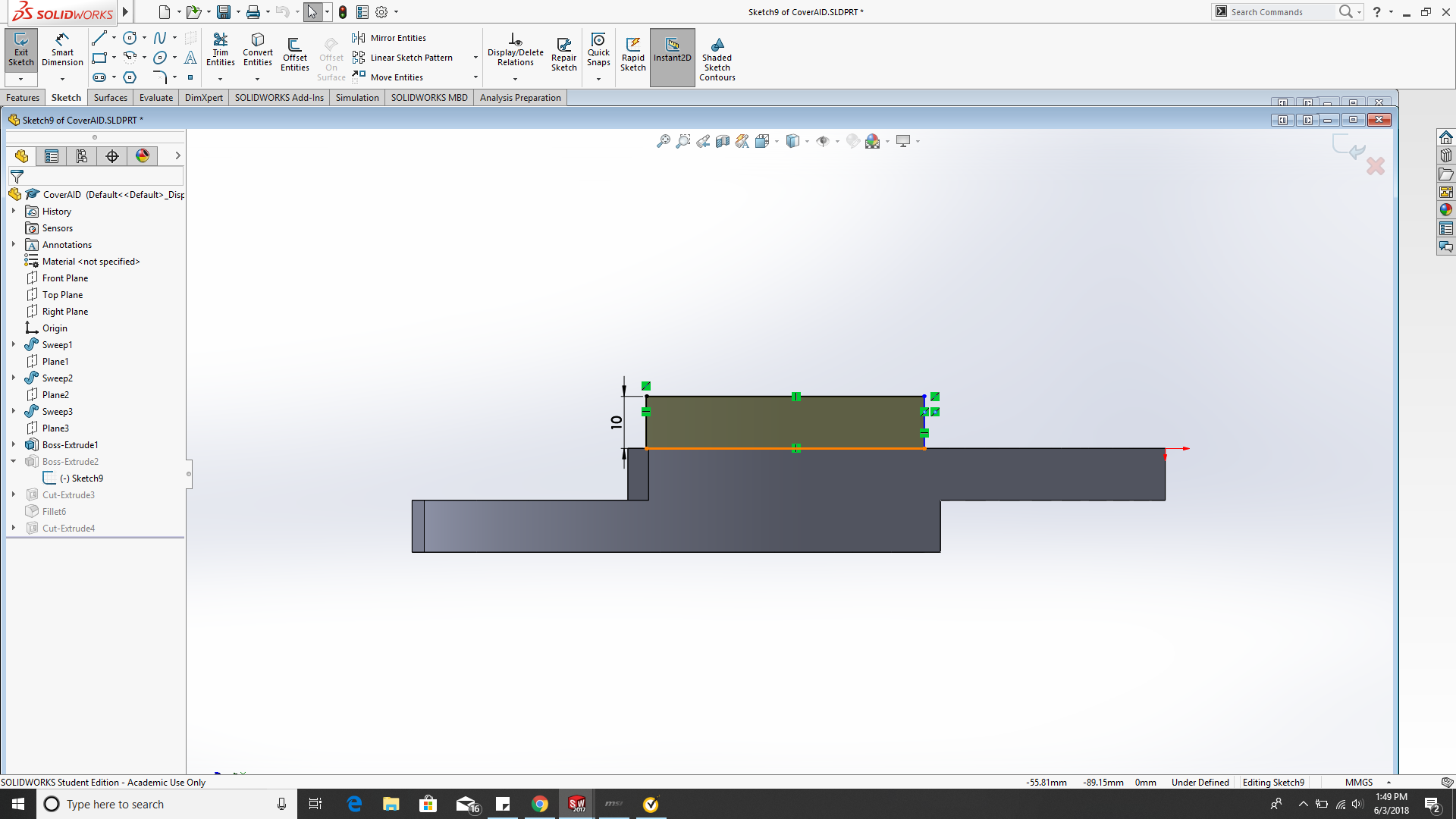Switch to Analysis Preparation tab
The height and width of the screenshot is (819, 1456).
pyautogui.click(x=520, y=98)
